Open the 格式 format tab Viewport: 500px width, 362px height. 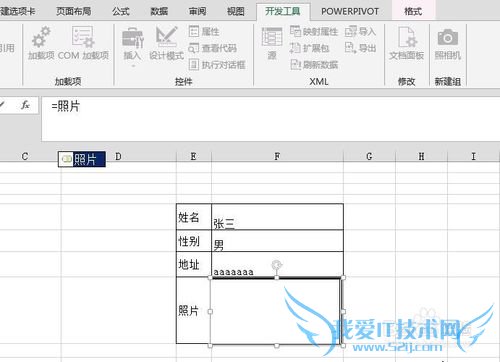pyautogui.click(x=413, y=11)
